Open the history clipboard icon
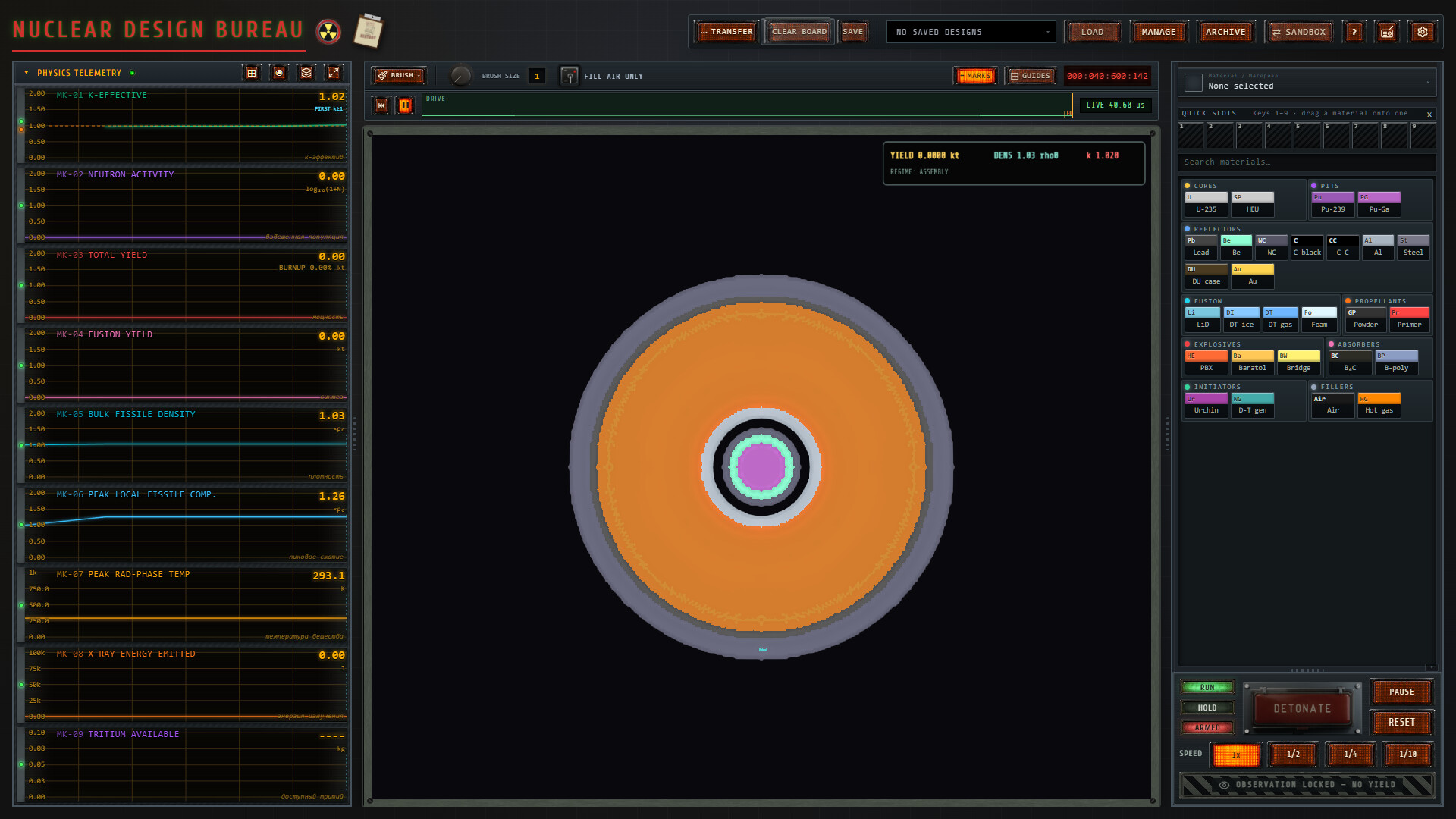This screenshot has width=1456, height=819. (369, 31)
